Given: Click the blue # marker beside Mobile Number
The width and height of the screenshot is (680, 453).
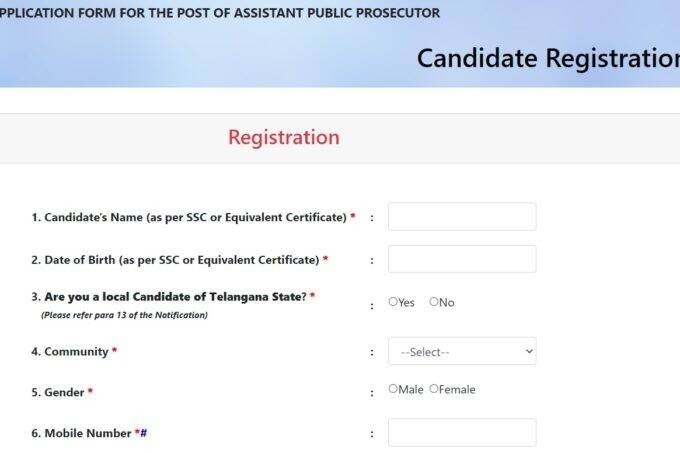Looking at the screenshot, I should [144, 433].
